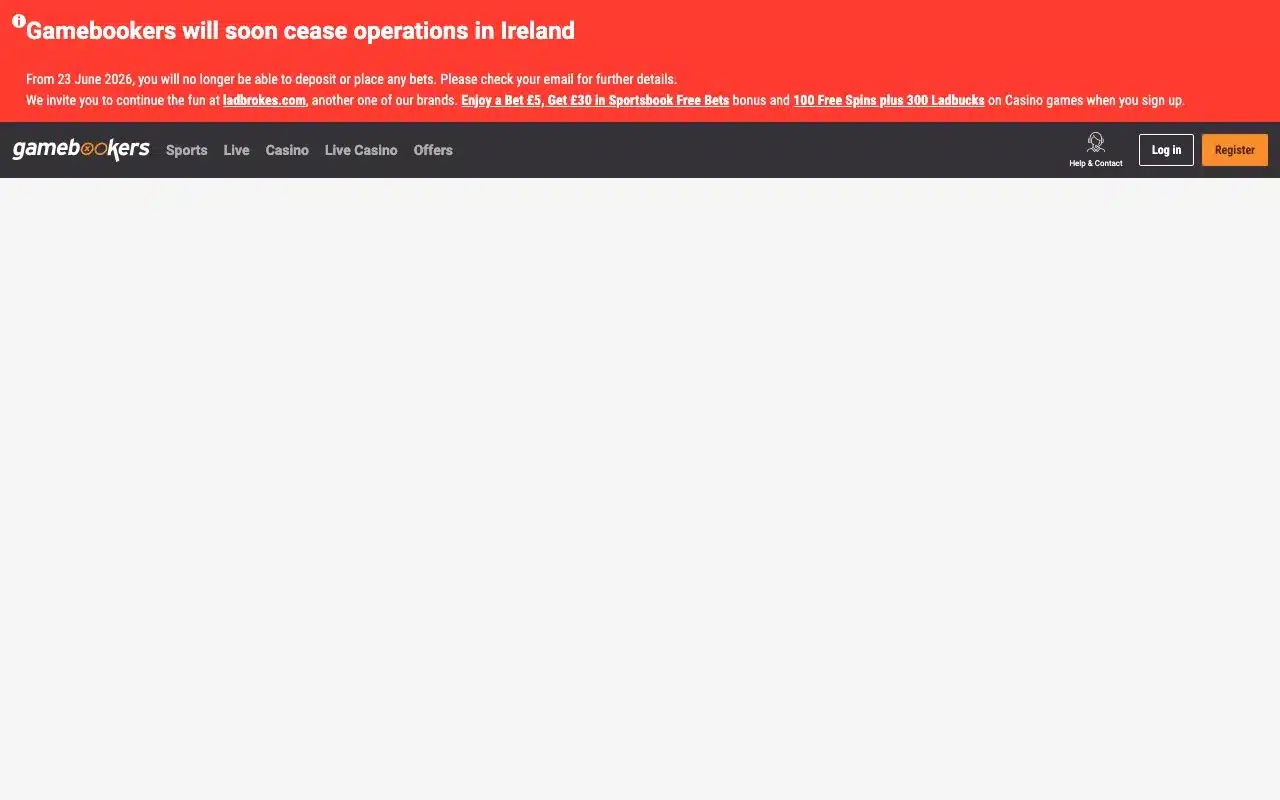Open the Help & Contact headset icon
This screenshot has width=1280, height=800.
(1096, 143)
